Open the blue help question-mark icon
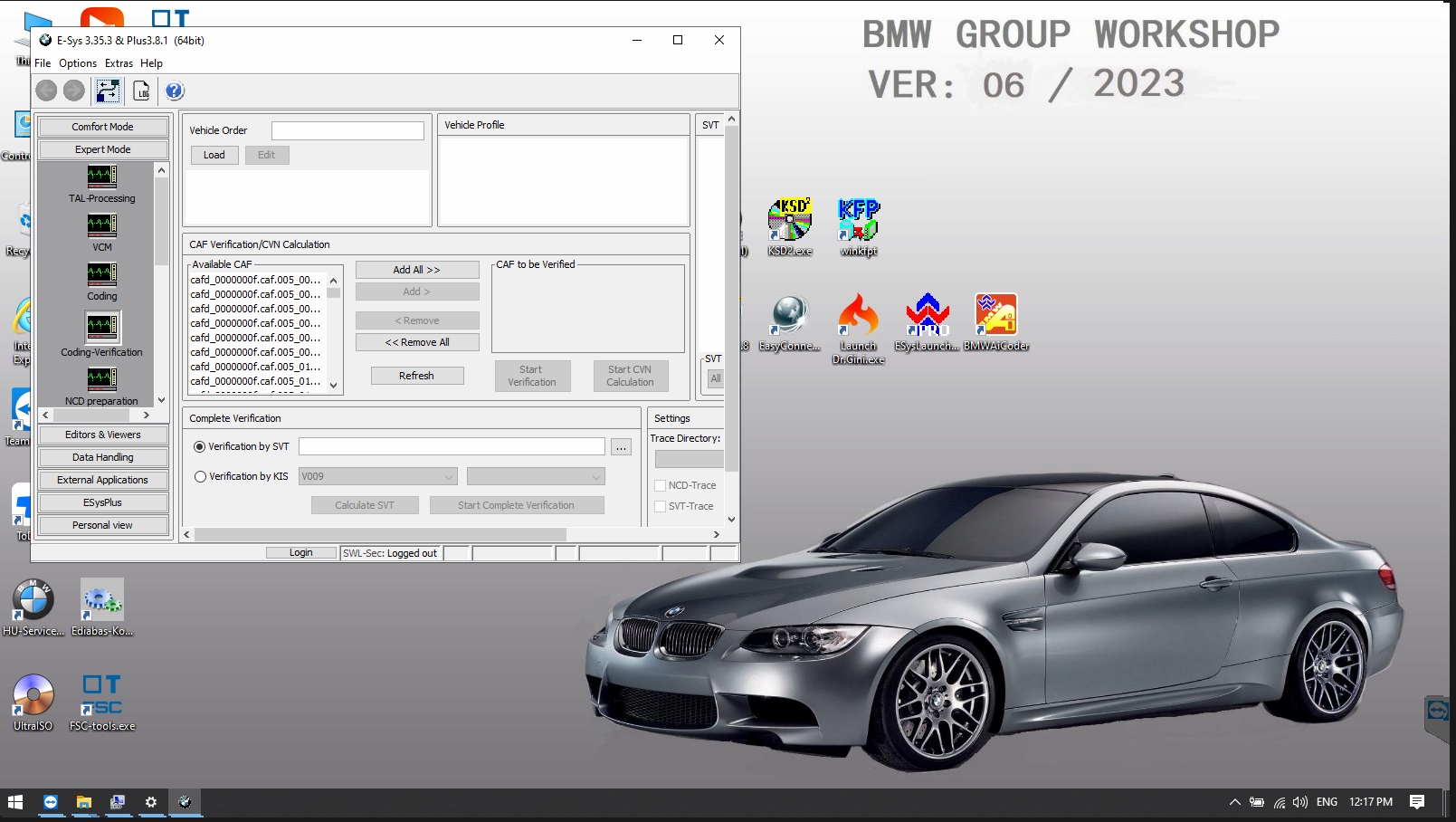Screen dimensions: 1456x822 175,91
